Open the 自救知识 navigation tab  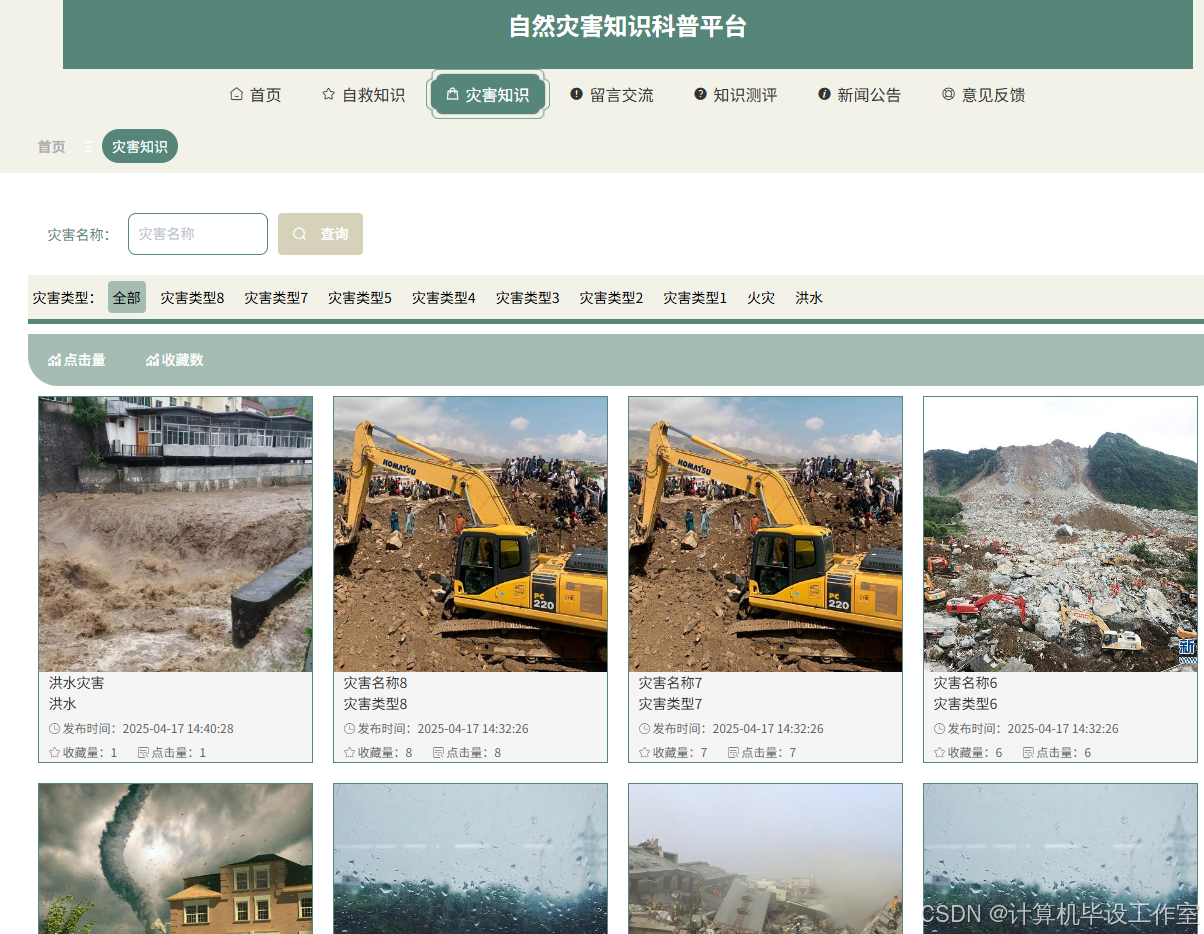click(363, 95)
